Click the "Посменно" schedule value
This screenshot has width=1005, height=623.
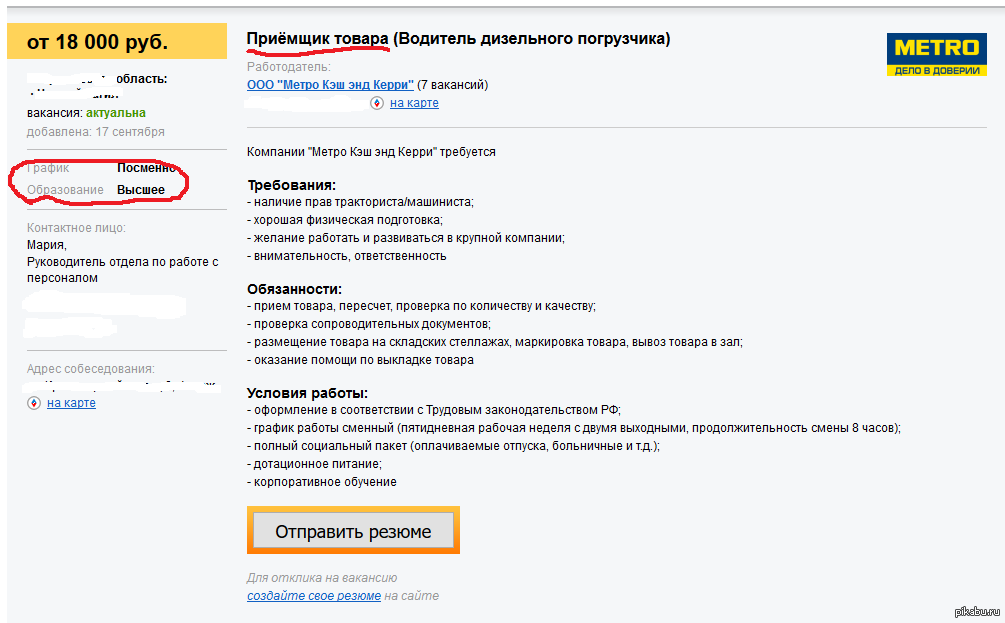(x=147, y=168)
